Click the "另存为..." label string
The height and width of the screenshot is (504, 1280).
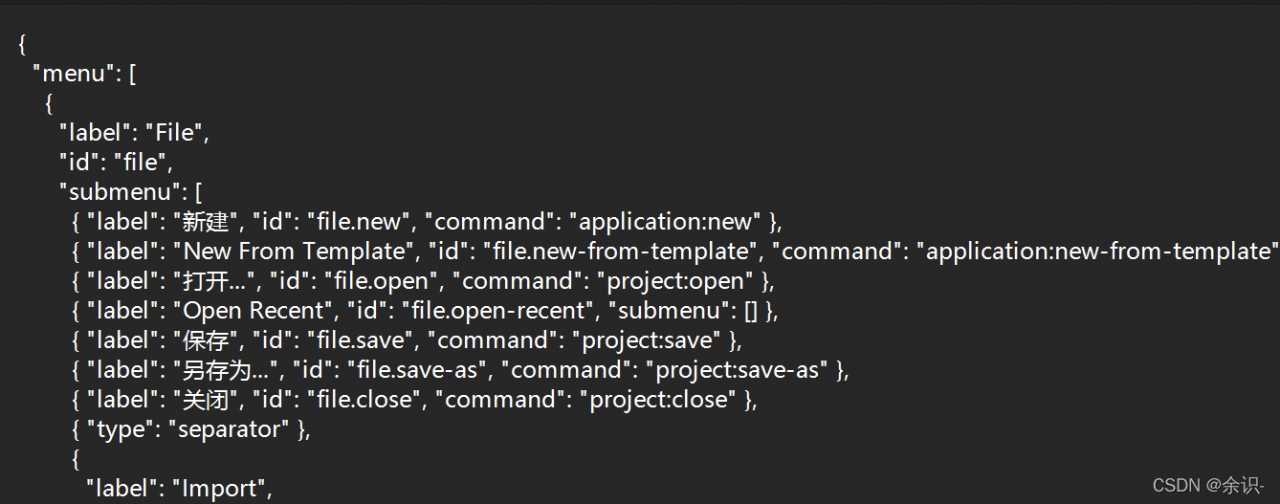229,371
